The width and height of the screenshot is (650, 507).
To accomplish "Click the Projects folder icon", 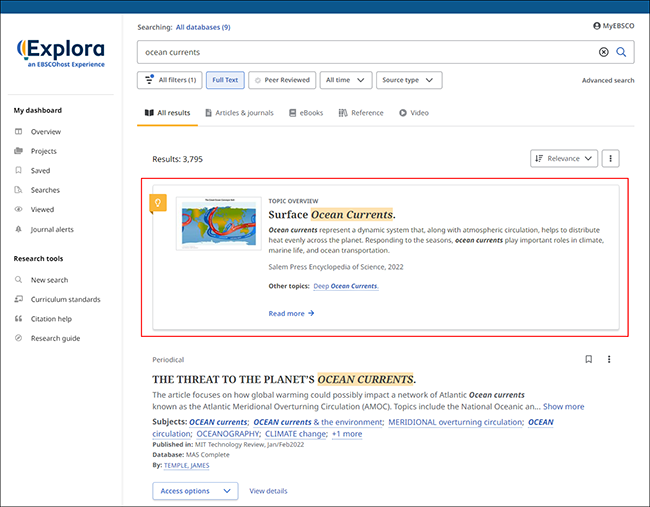I will [x=18, y=151].
